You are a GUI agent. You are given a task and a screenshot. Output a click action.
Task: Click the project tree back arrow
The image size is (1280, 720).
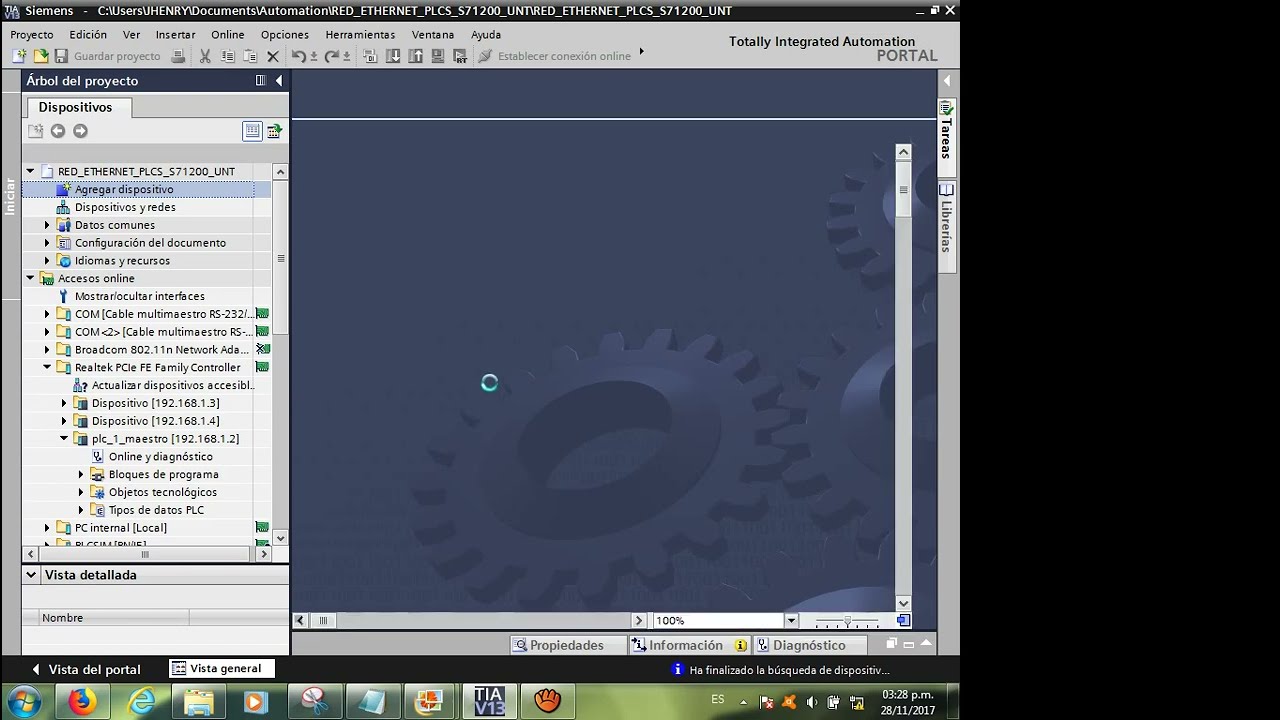pos(58,131)
